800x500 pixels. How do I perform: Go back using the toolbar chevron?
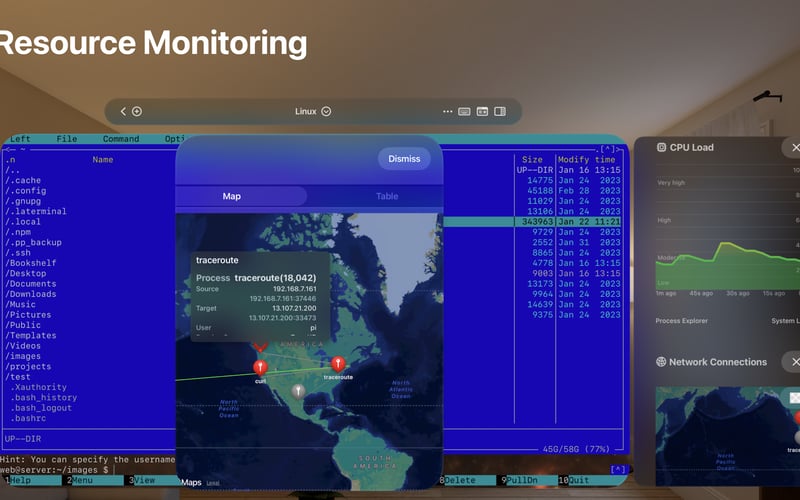(123, 111)
